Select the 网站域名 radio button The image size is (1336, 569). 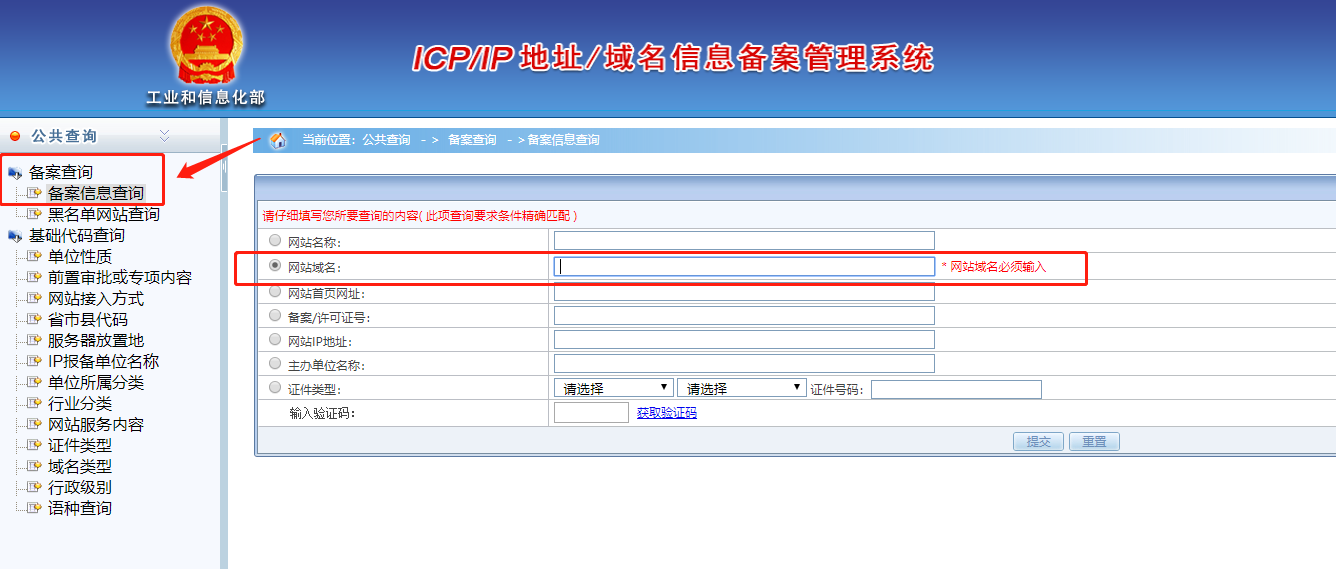point(275,266)
